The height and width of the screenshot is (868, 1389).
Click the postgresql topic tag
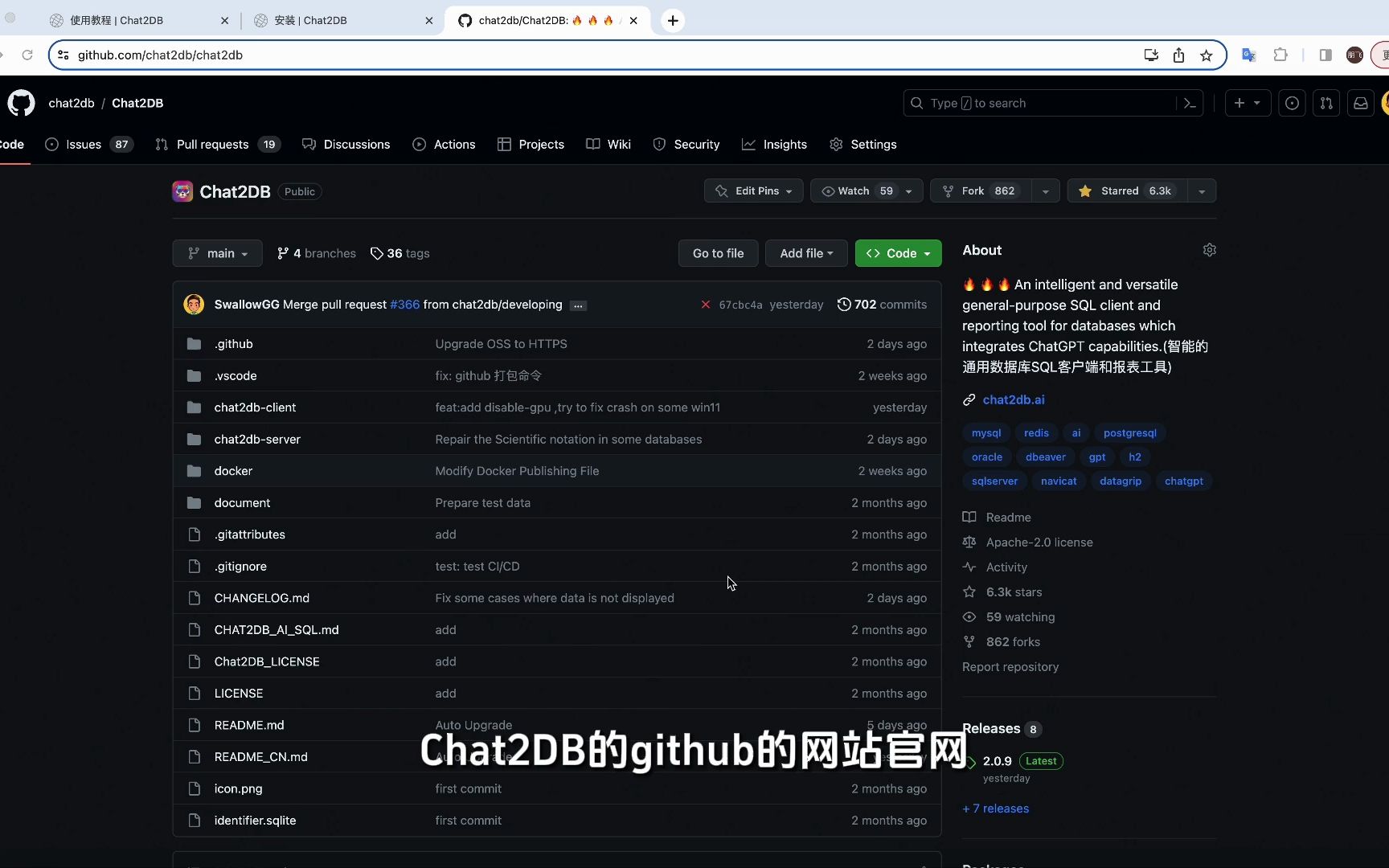click(1130, 433)
